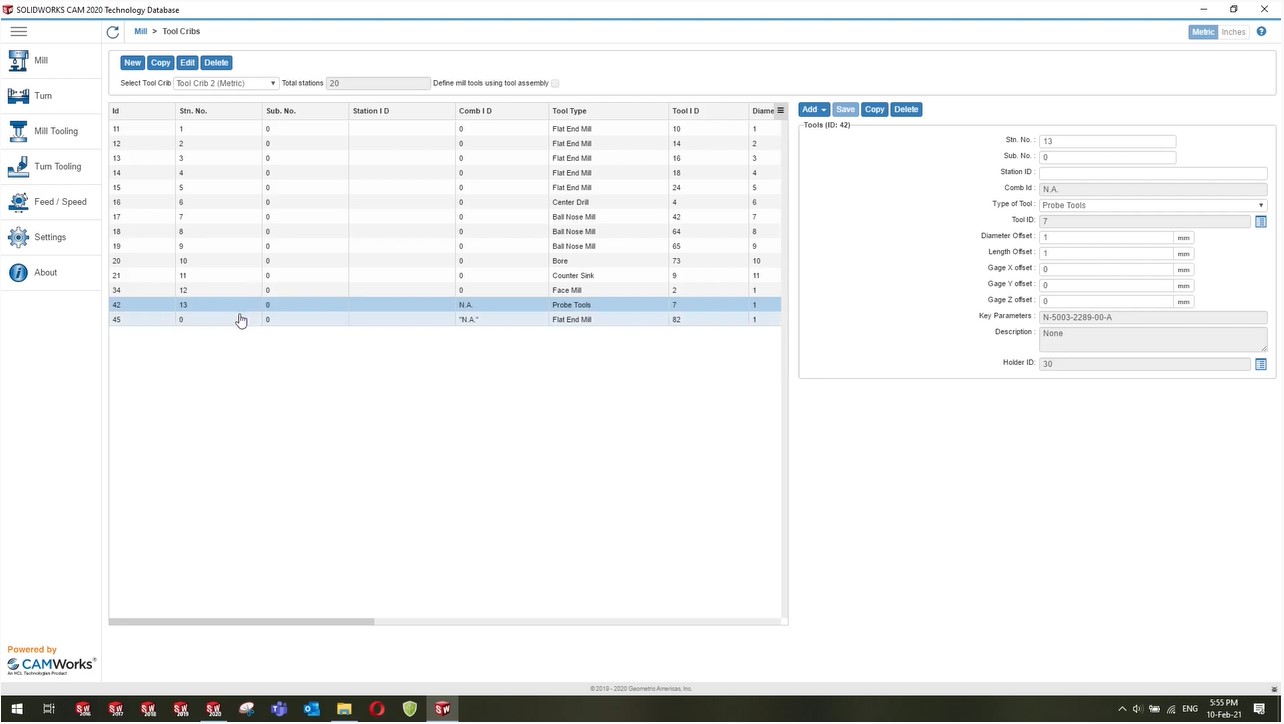Open the hamburger menu icon
Screen dimensions: 1284x724
18,32
